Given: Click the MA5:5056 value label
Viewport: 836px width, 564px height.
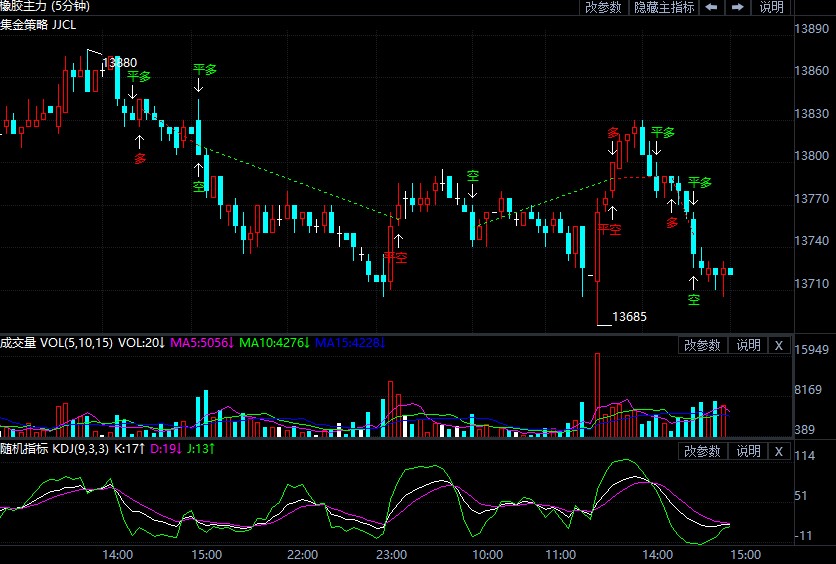Looking at the screenshot, I should pyautogui.click(x=202, y=342).
